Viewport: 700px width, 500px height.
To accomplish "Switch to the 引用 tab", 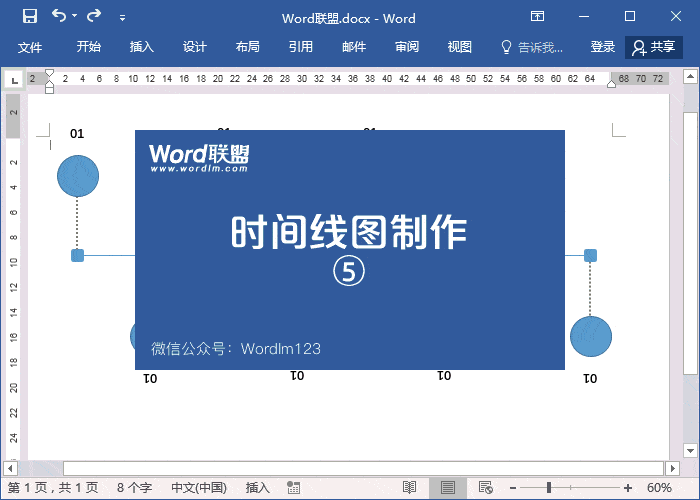I will point(300,47).
